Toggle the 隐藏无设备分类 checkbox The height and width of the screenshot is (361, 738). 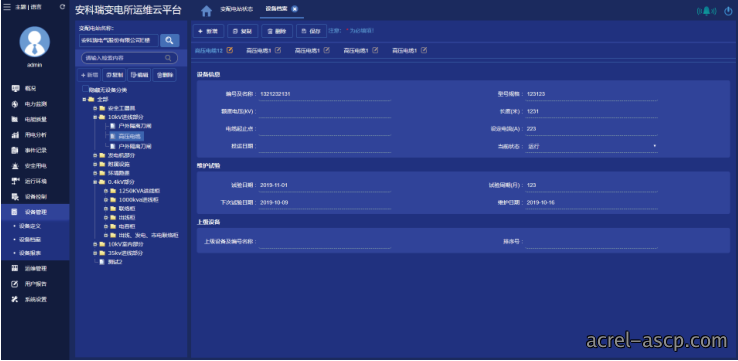click(85, 89)
